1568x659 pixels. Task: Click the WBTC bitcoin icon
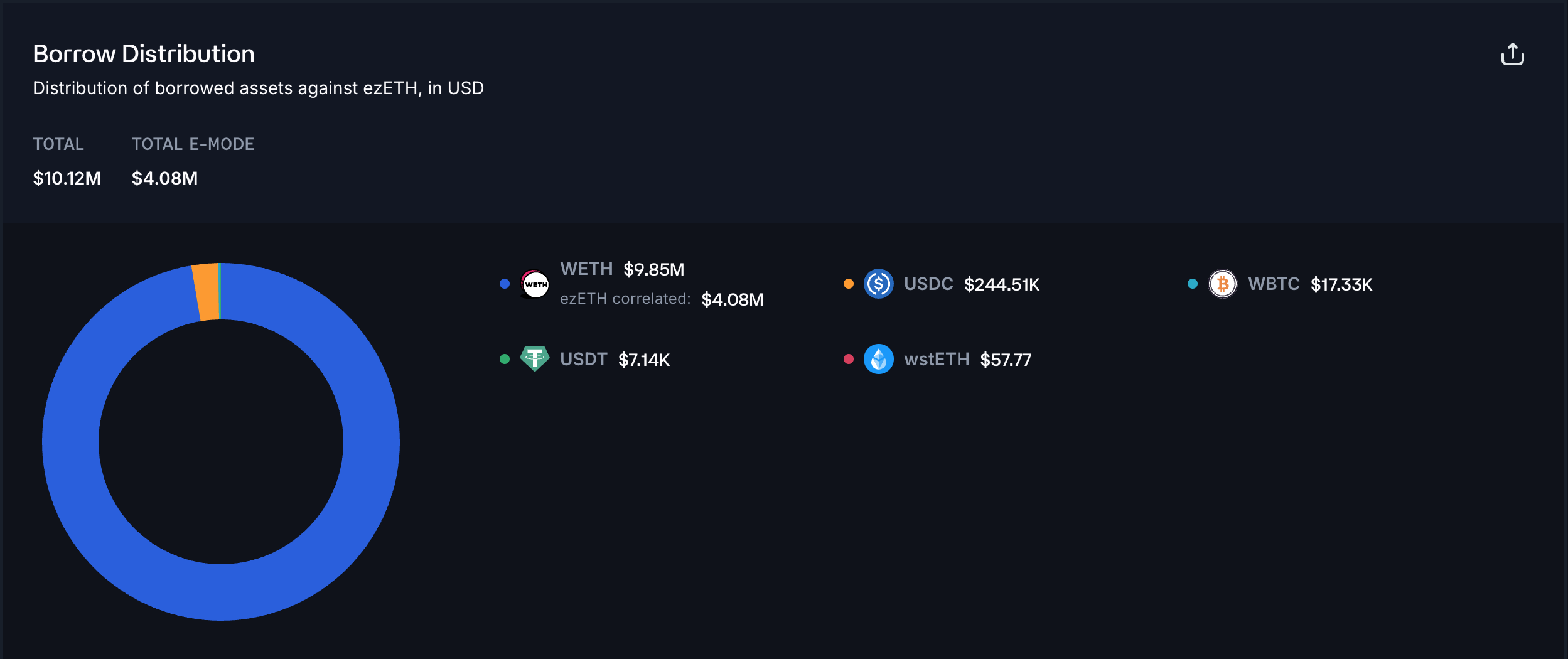tap(1222, 284)
